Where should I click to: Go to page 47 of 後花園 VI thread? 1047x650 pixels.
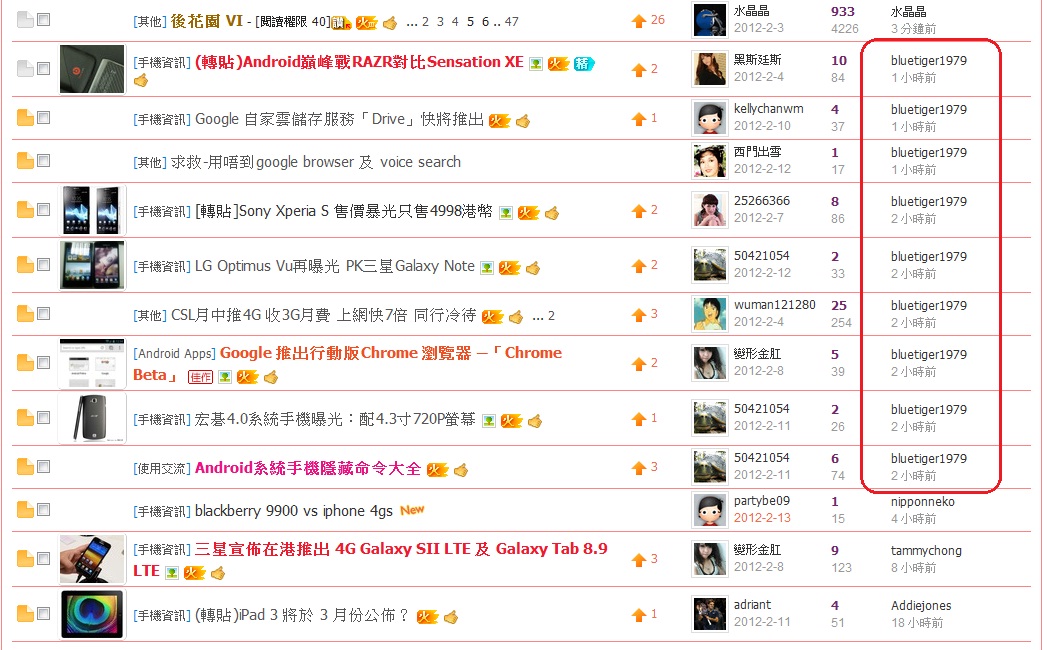tap(511, 21)
